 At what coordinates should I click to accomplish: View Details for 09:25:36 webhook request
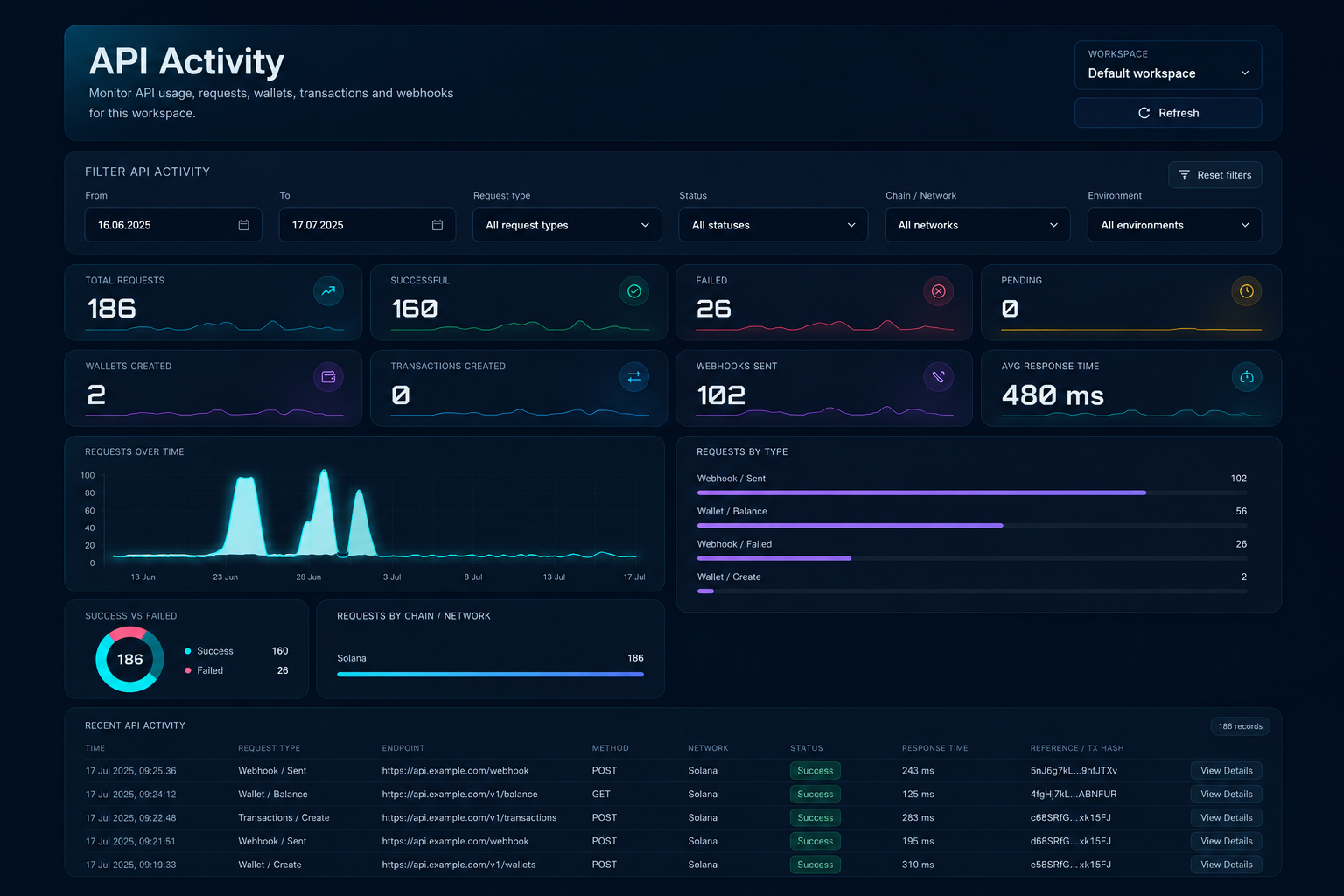pyautogui.click(x=1226, y=771)
